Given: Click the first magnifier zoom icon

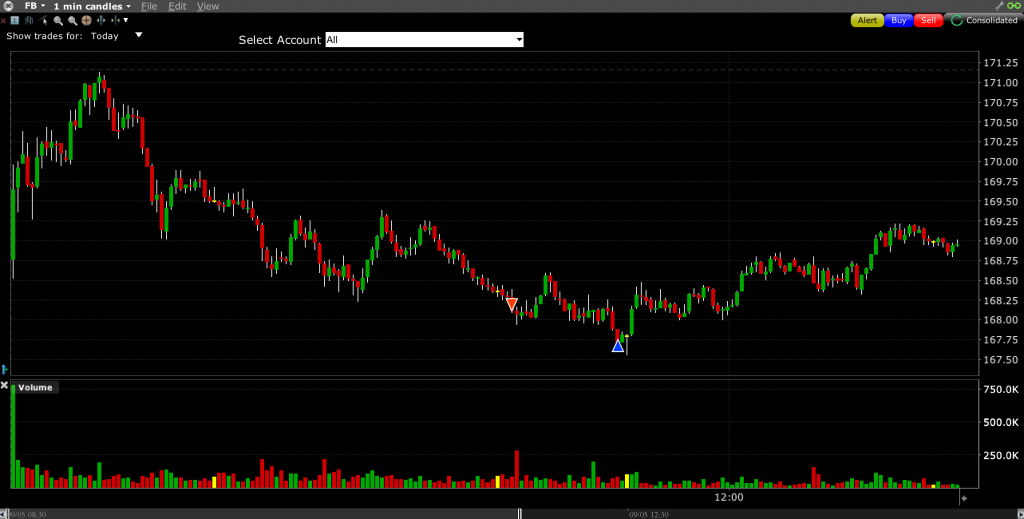Looking at the screenshot, I should click(58, 21).
